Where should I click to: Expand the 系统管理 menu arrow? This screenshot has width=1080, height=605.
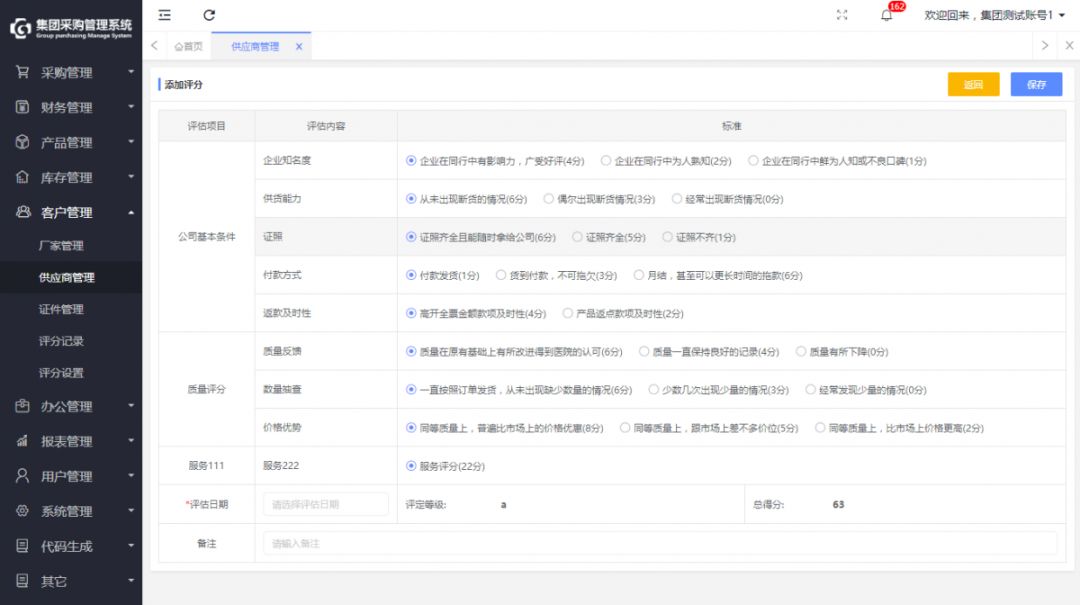[131, 511]
